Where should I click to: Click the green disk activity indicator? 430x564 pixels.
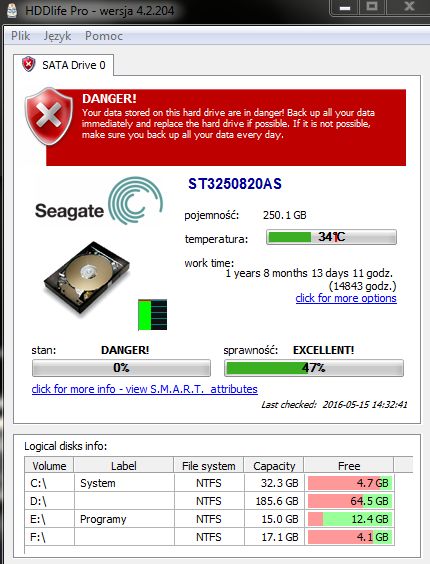[x=153, y=315]
